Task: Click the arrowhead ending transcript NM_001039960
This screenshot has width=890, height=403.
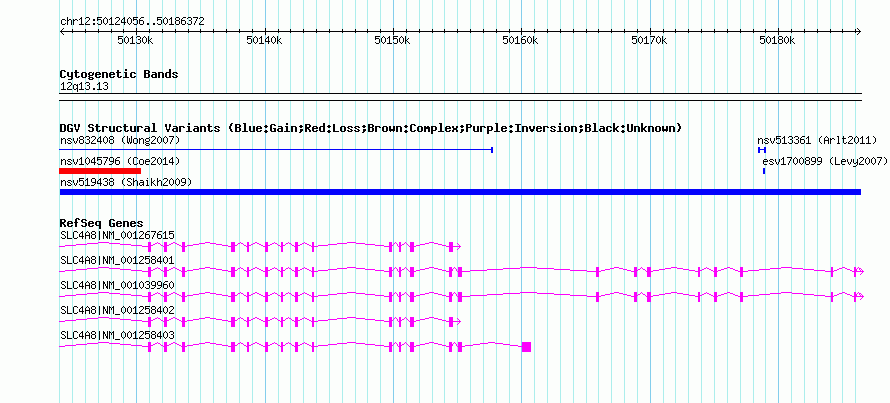Action: pyautogui.click(x=861, y=297)
